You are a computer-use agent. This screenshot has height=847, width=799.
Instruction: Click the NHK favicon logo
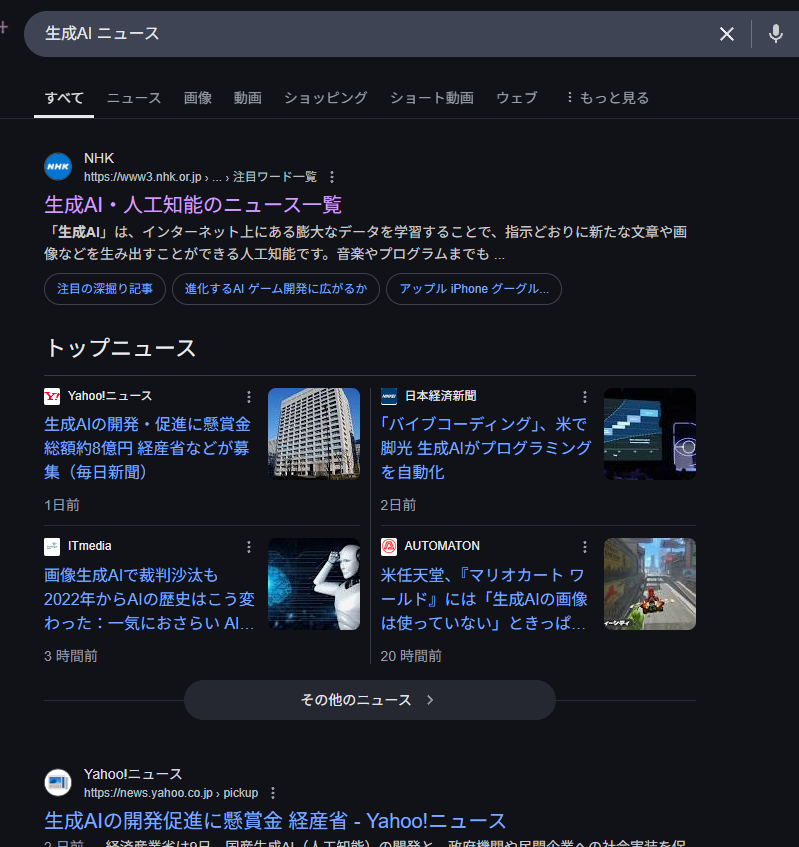click(x=58, y=166)
